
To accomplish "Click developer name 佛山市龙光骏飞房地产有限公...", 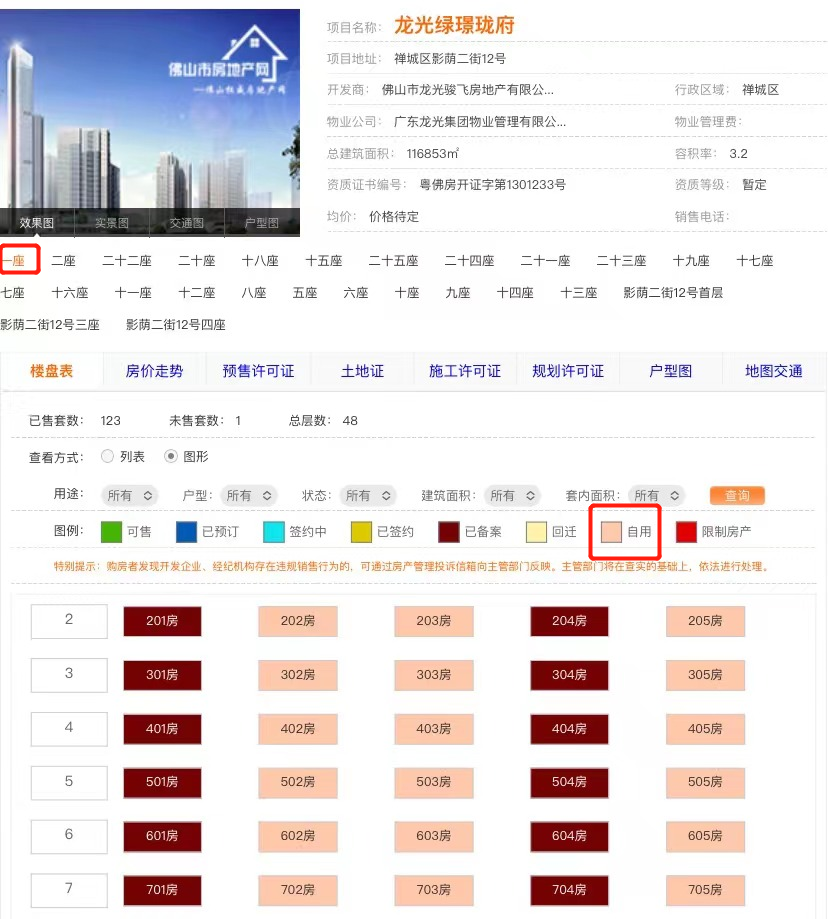I will click(468, 90).
